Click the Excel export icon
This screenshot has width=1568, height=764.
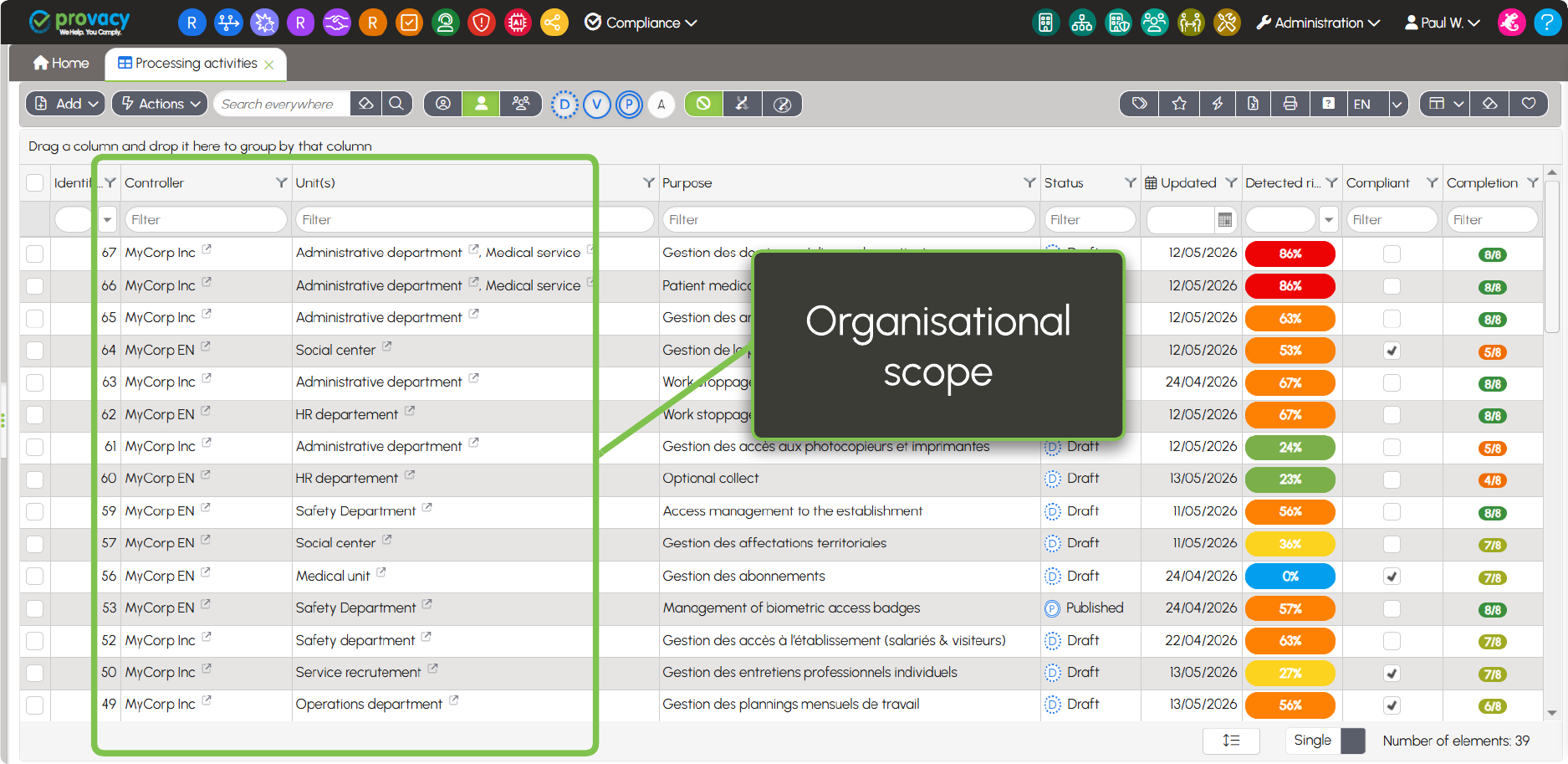(1253, 104)
